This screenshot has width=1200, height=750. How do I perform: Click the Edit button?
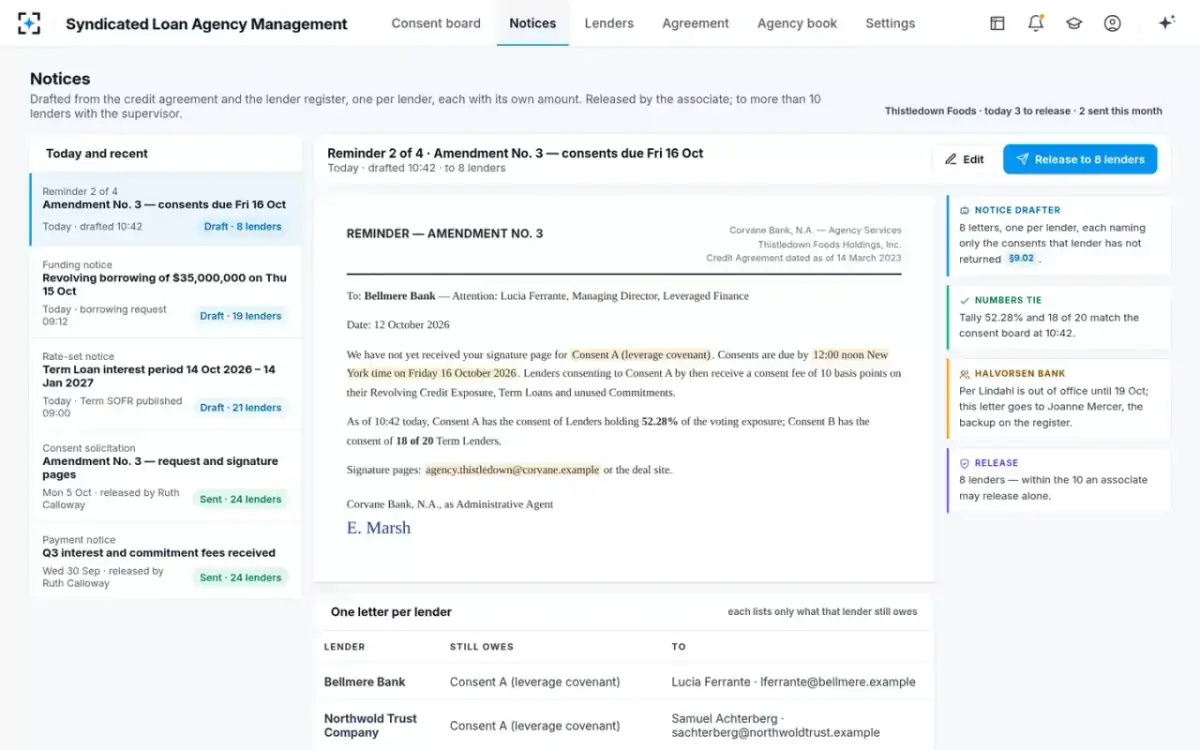tap(965, 159)
